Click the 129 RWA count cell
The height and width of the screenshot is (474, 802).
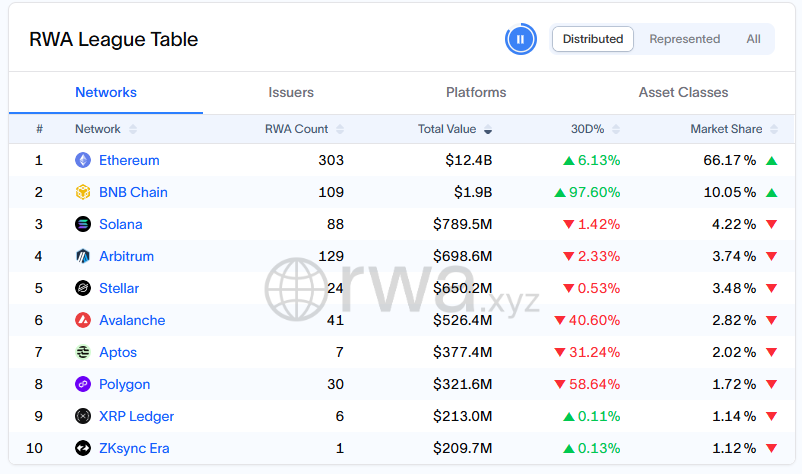coord(331,256)
